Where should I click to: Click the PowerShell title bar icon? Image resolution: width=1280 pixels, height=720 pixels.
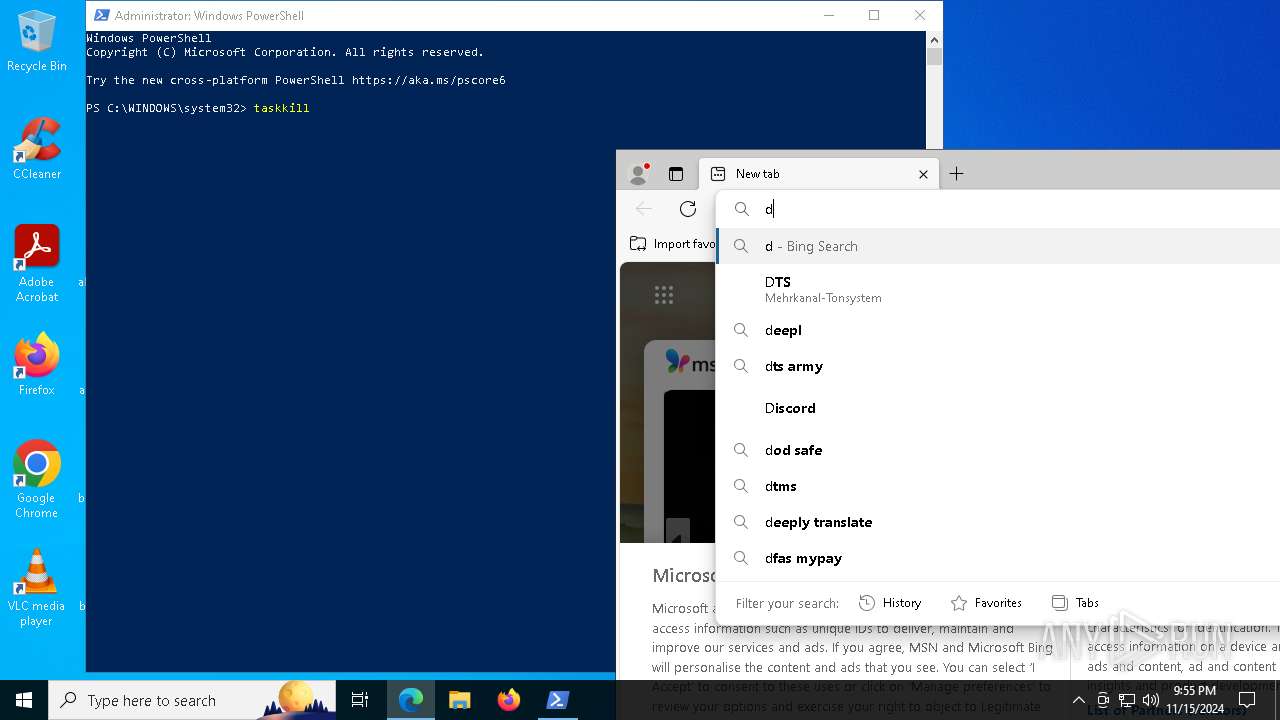(x=101, y=15)
